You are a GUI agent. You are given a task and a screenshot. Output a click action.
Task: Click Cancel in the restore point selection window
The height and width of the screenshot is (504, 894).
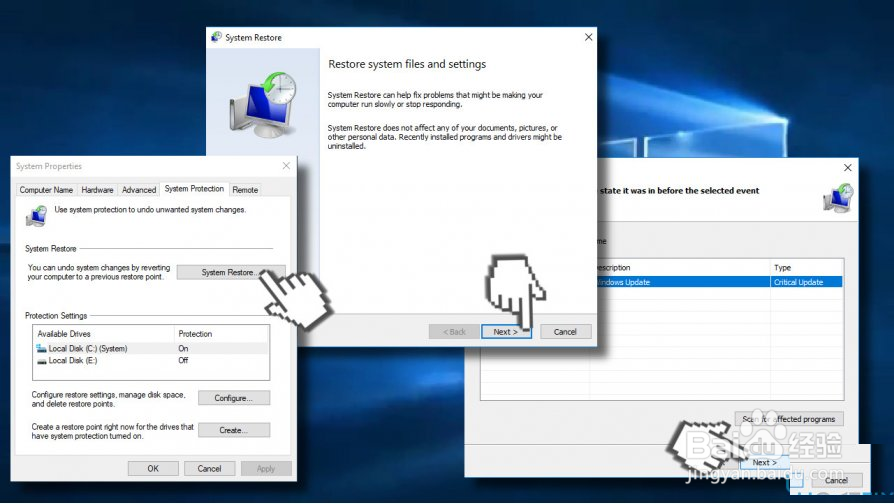tap(836, 481)
